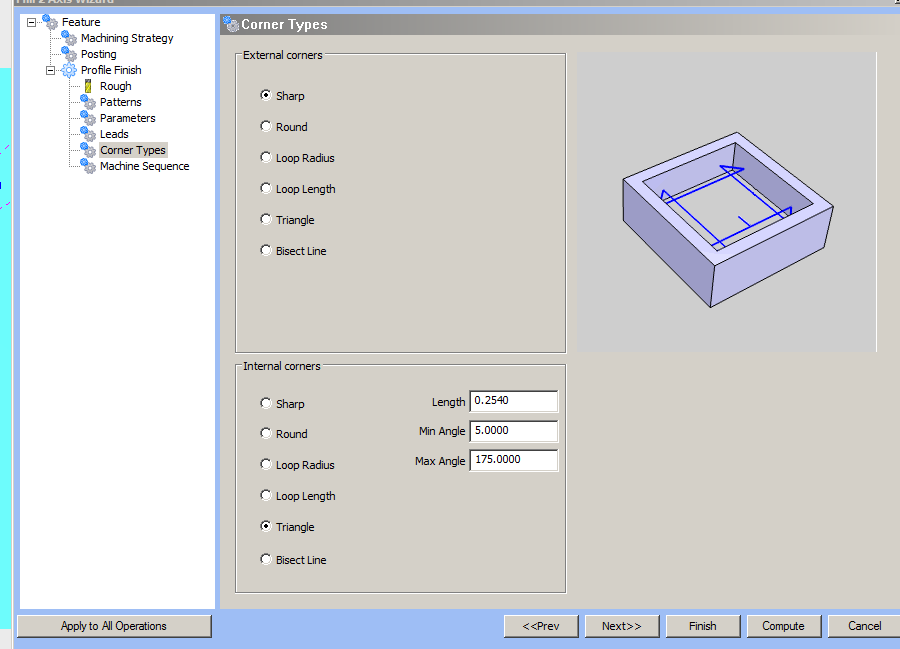
Task: Click the Profile Finish operation icon
Action: point(67,70)
